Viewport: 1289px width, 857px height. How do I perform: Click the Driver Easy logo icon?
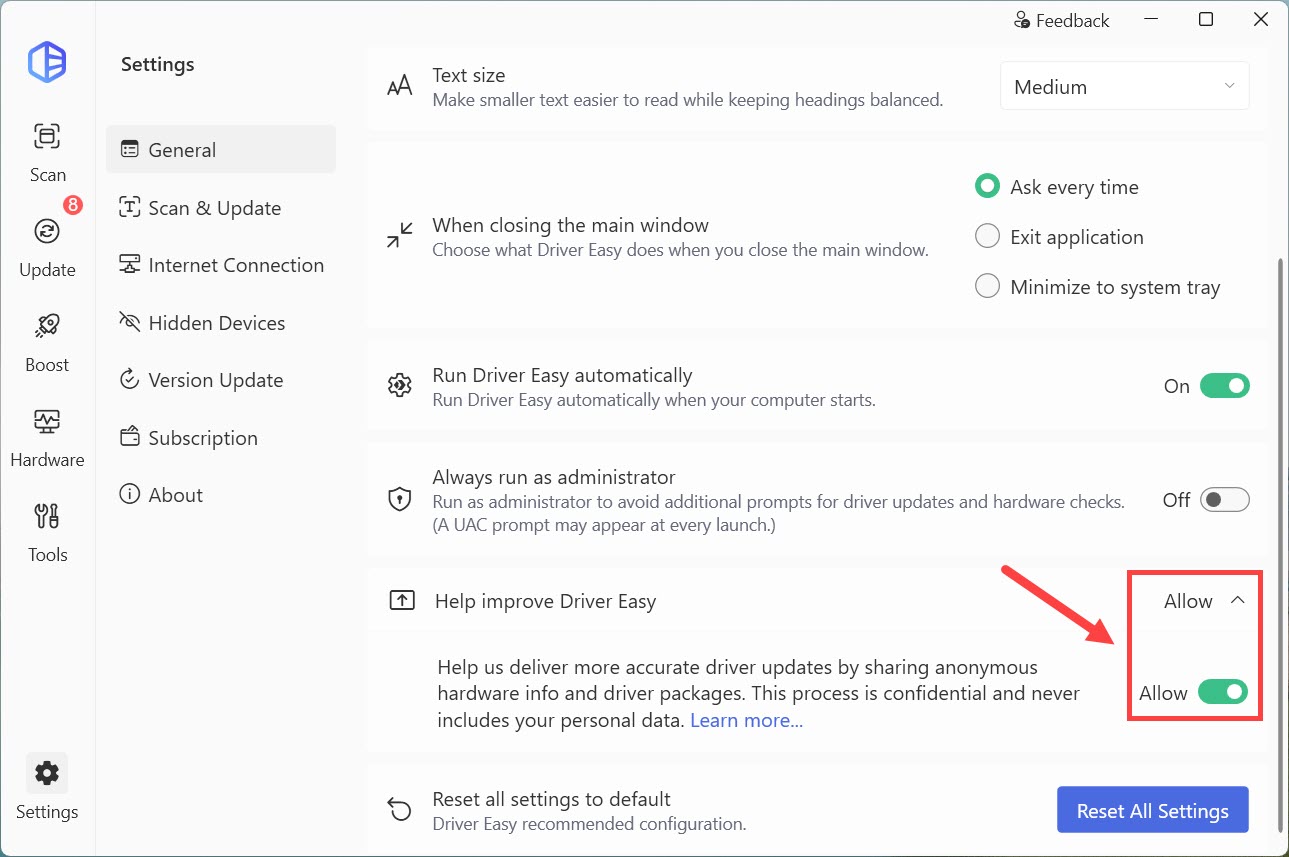coord(47,63)
